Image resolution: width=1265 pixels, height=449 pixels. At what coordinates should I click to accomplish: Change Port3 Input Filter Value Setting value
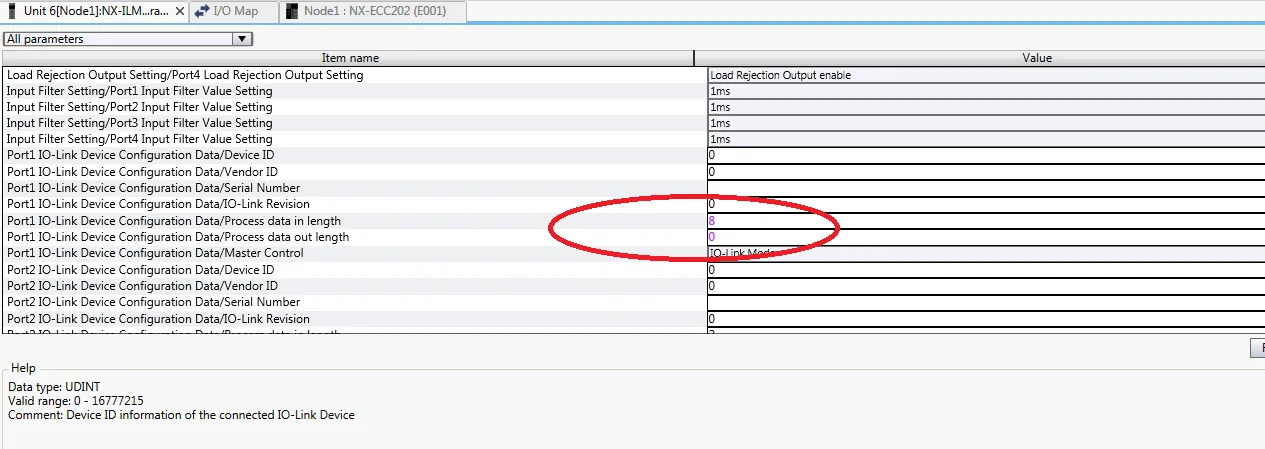[985, 123]
